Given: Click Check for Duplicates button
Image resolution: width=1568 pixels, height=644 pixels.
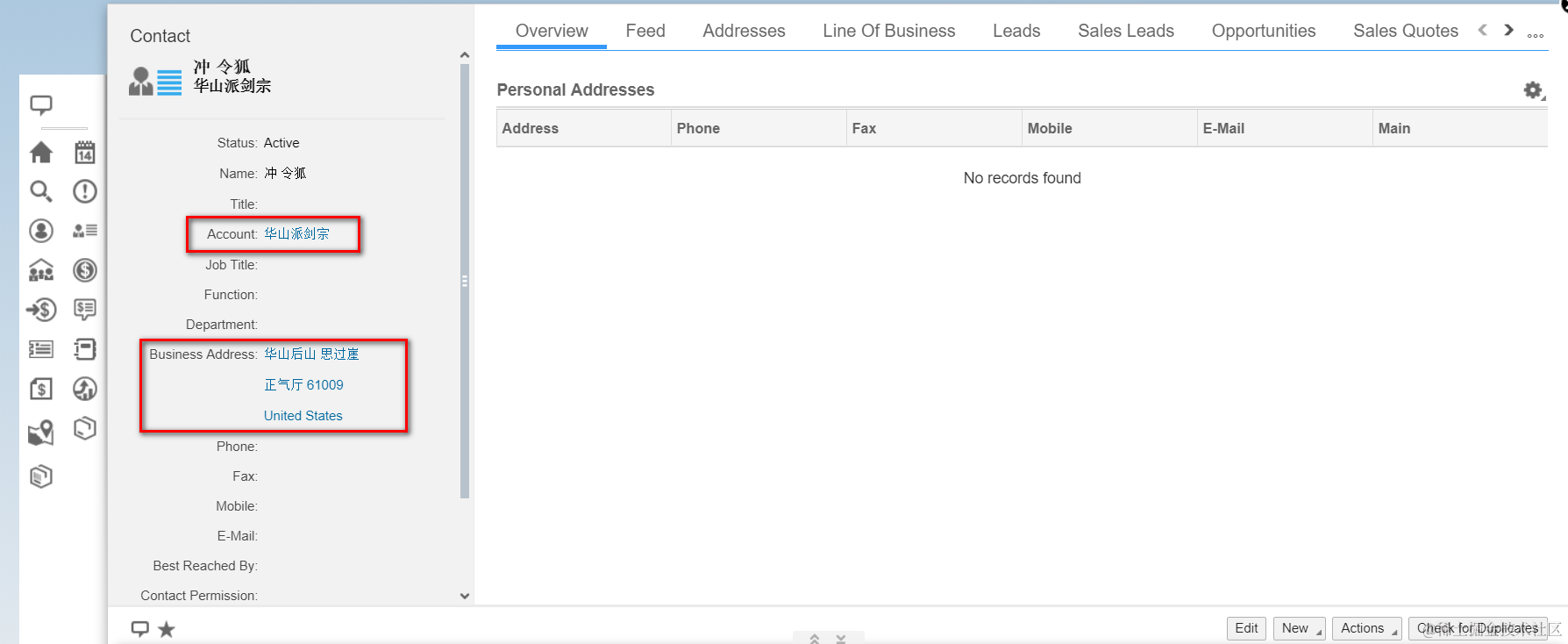Looking at the screenshot, I should [1478, 628].
